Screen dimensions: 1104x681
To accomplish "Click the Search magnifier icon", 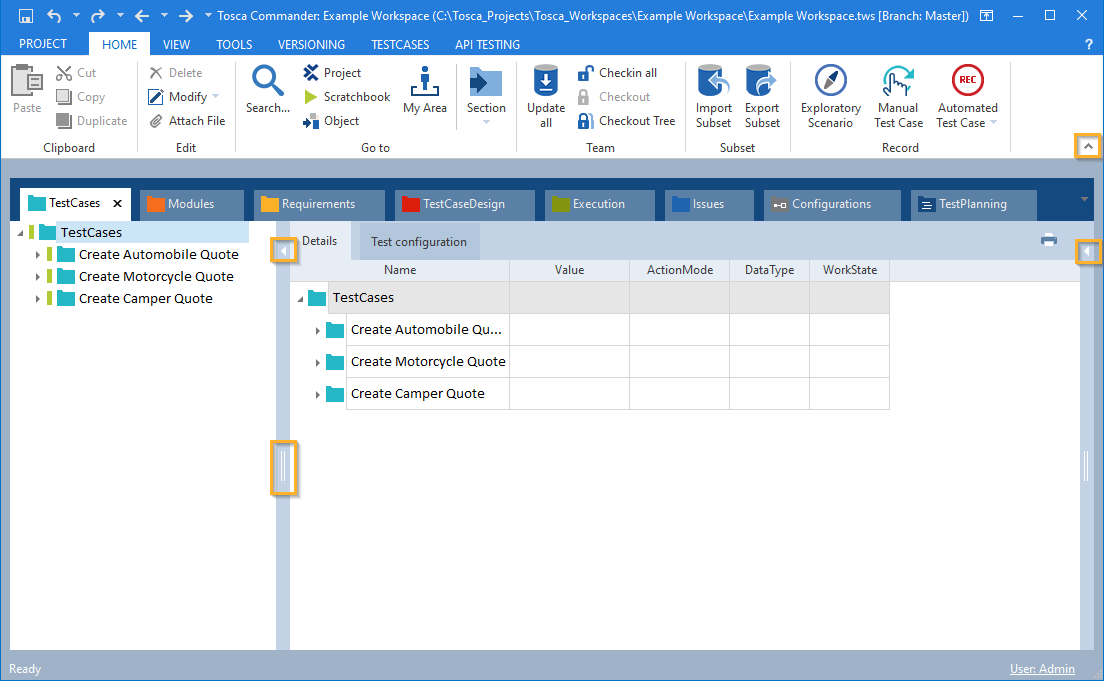I will tap(267, 81).
